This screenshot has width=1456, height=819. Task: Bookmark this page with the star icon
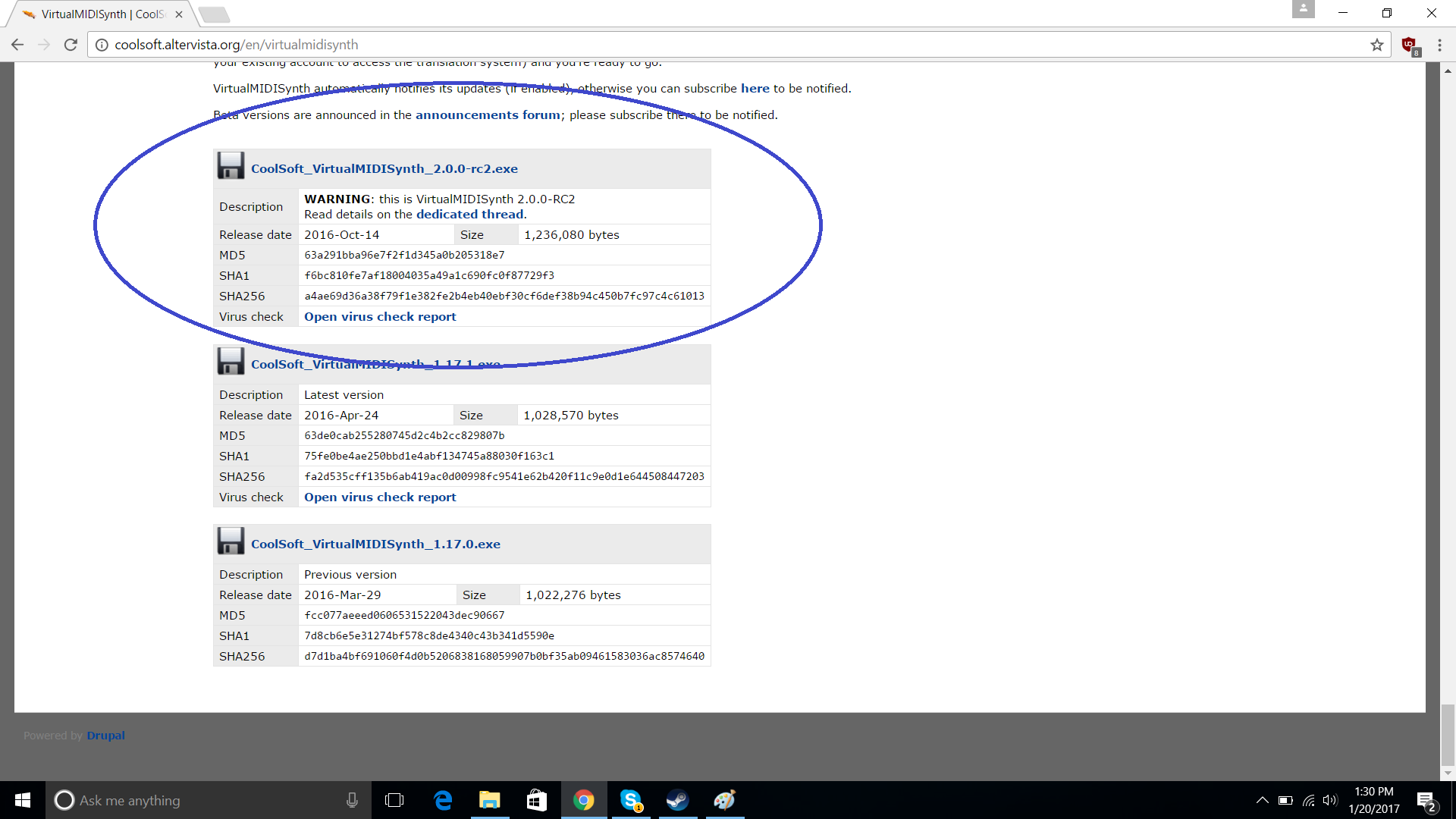1377,45
